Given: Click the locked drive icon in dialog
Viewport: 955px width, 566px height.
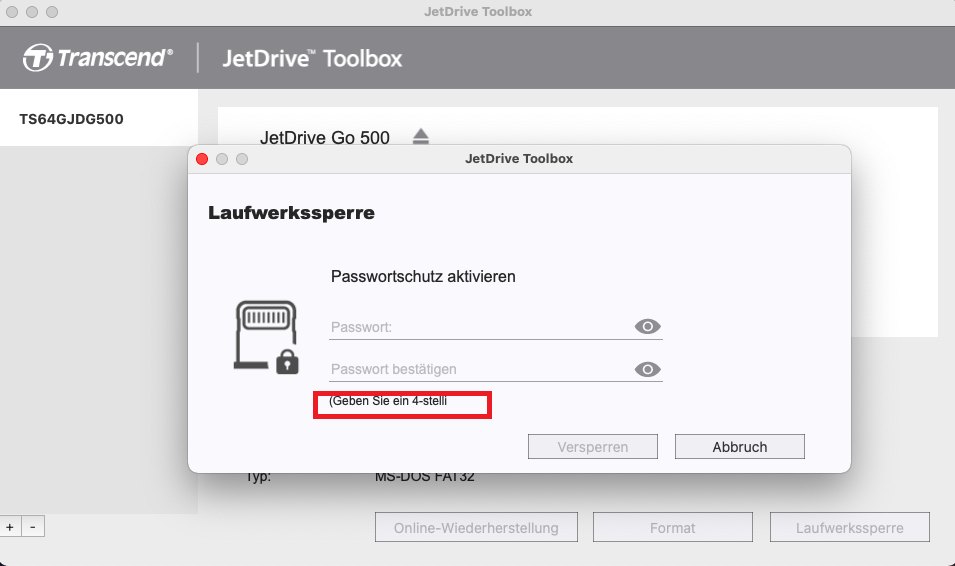Looking at the screenshot, I should pyautogui.click(x=267, y=337).
